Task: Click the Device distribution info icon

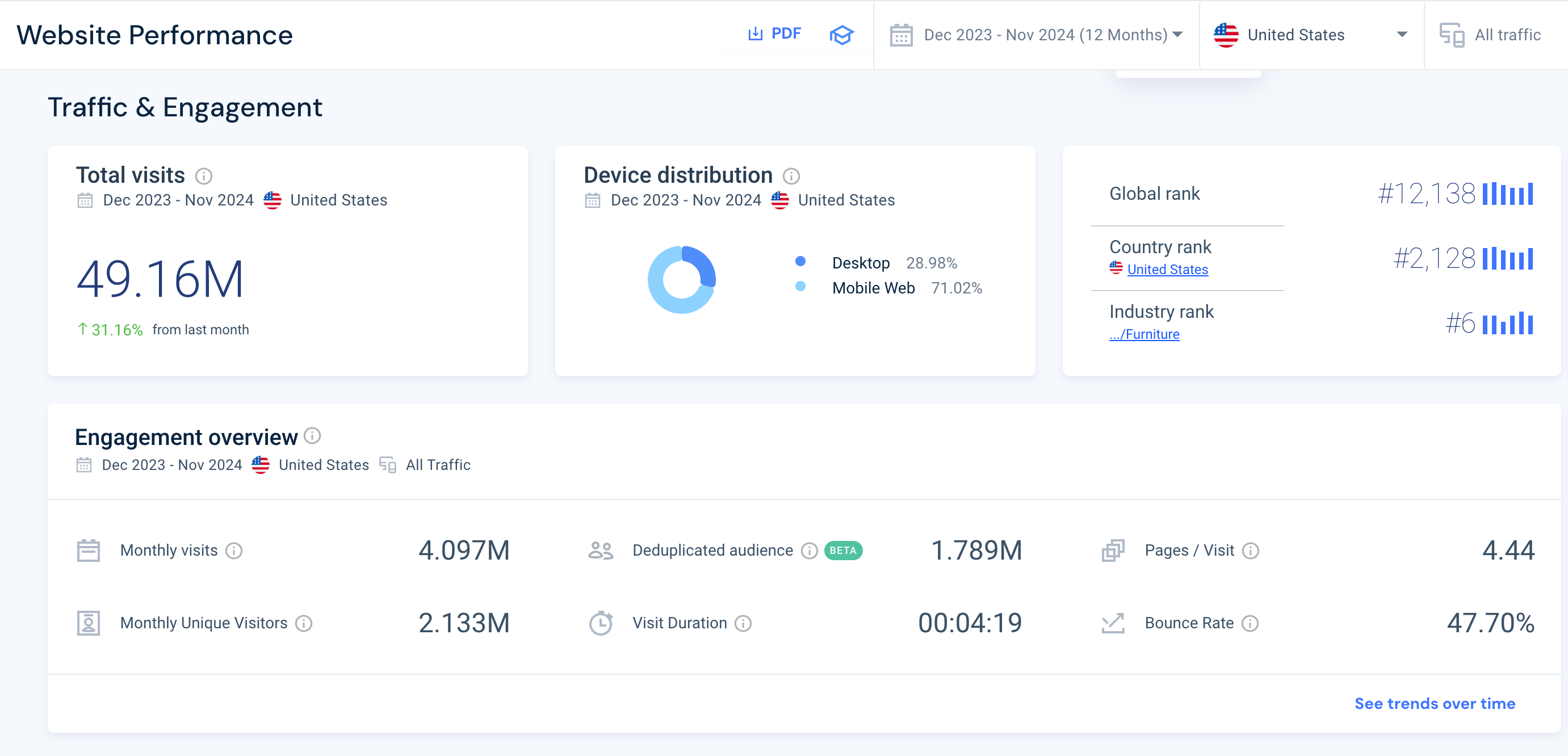Action: coord(791,176)
